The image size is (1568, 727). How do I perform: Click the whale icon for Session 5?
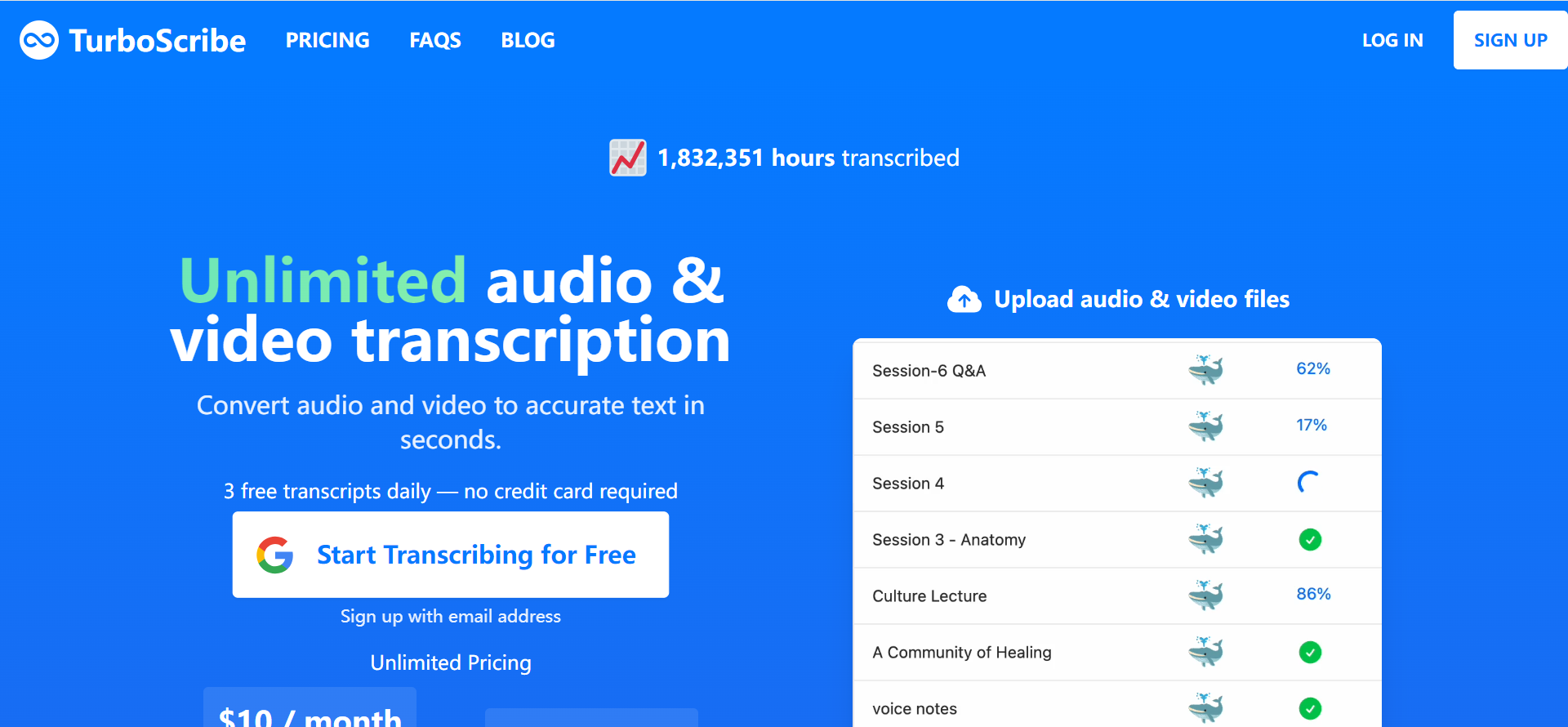pyautogui.click(x=1205, y=426)
